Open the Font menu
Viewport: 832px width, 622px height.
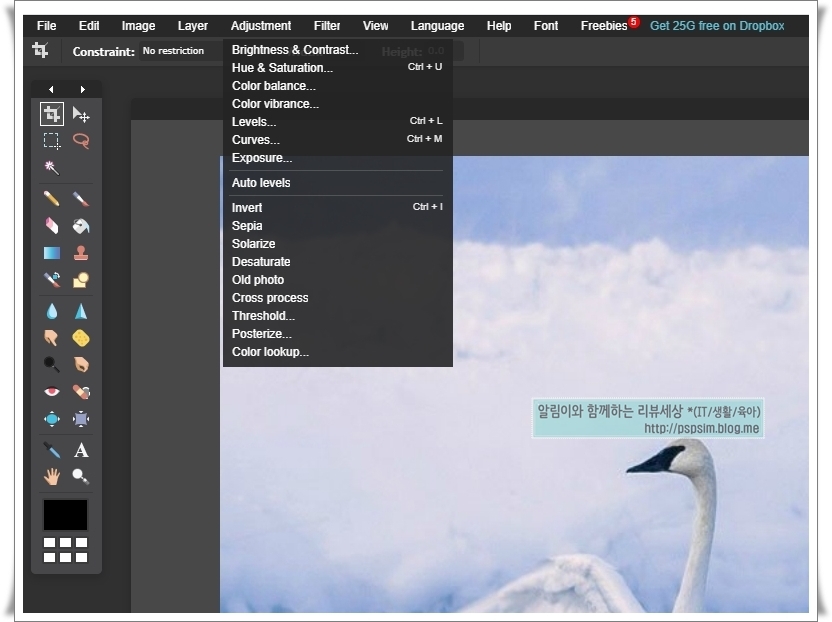point(546,25)
